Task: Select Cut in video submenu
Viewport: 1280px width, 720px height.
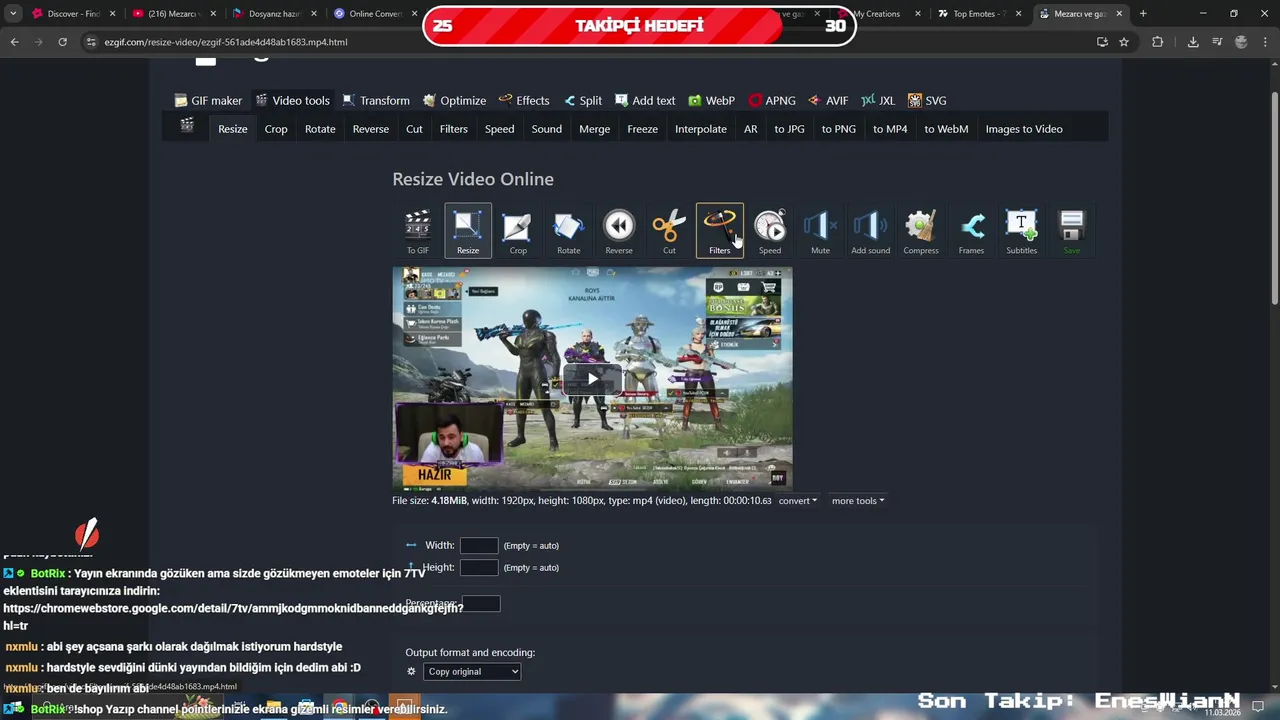Action: (414, 129)
